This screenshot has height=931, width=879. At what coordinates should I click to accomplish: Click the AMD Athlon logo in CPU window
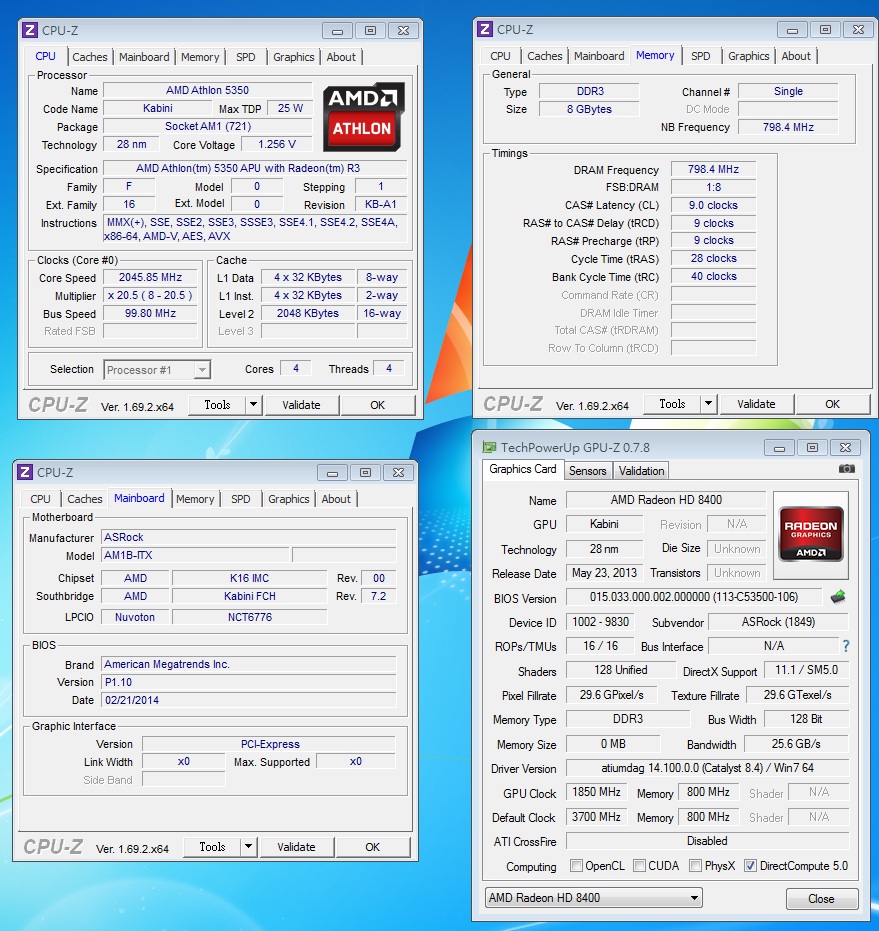pos(363,116)
